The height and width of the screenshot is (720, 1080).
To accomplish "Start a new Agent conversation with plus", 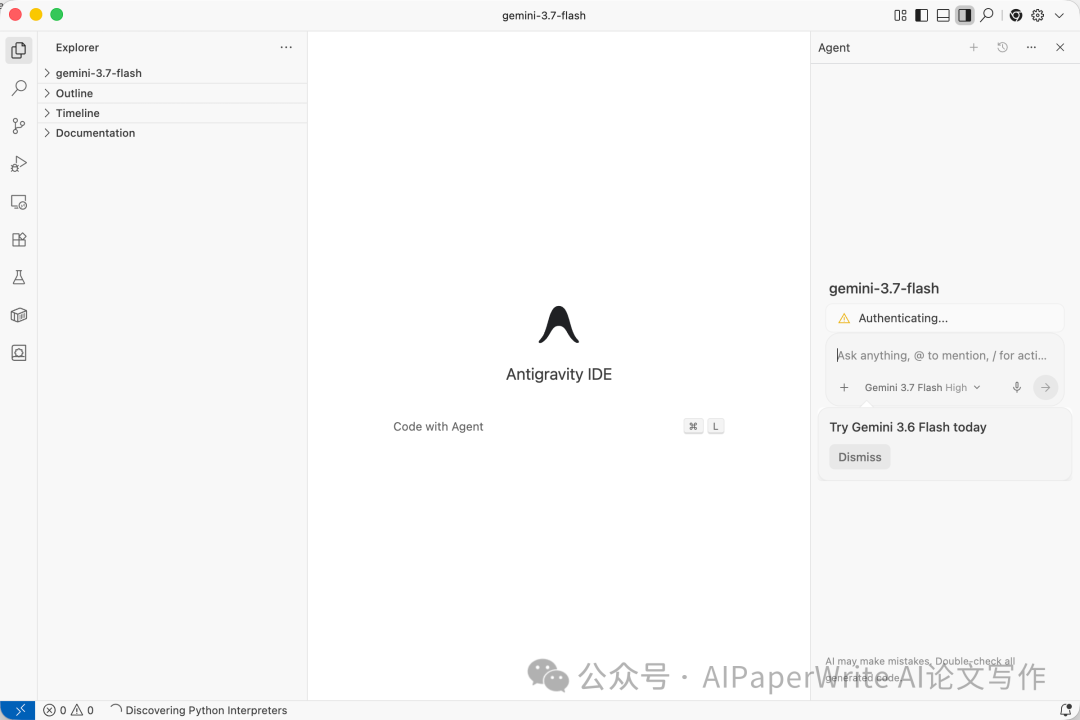I will [973, 48].
